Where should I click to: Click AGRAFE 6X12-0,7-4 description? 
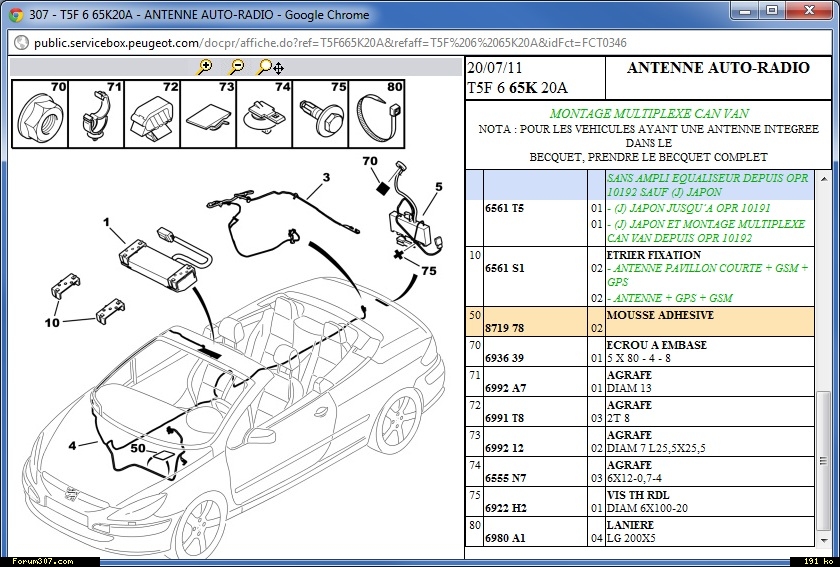pos(634,472)
